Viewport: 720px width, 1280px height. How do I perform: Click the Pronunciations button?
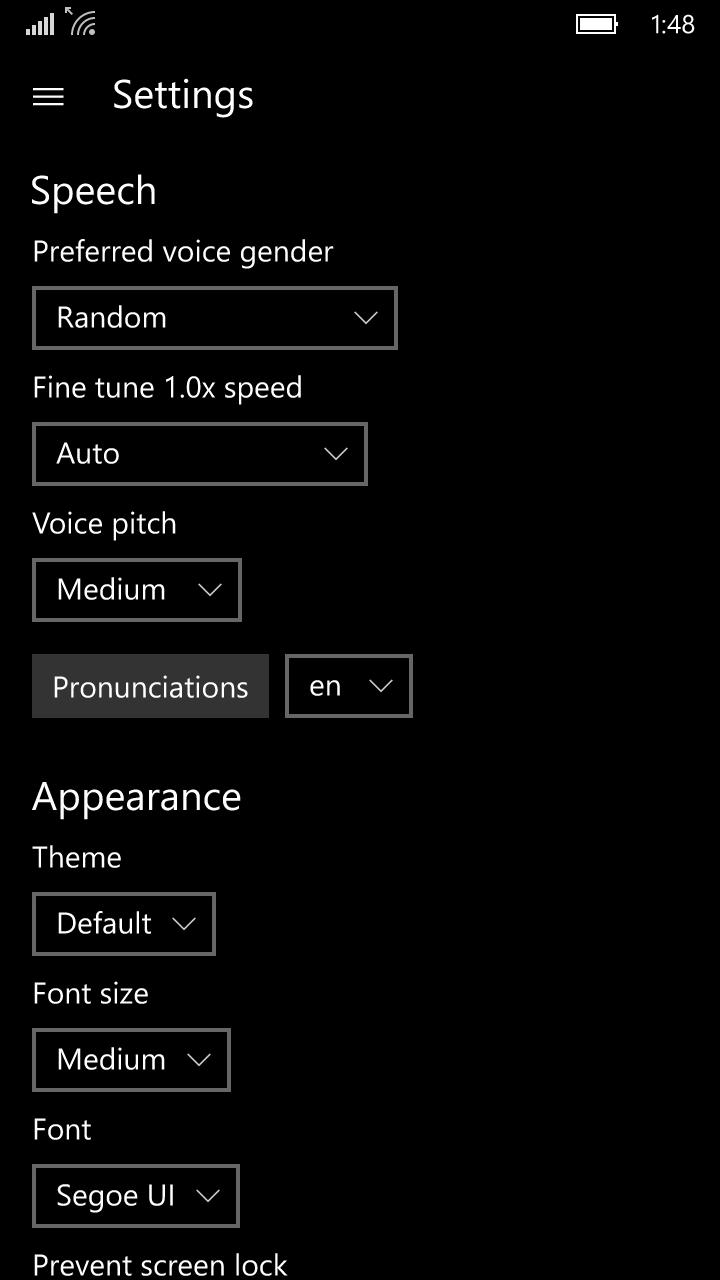point(150,687)
